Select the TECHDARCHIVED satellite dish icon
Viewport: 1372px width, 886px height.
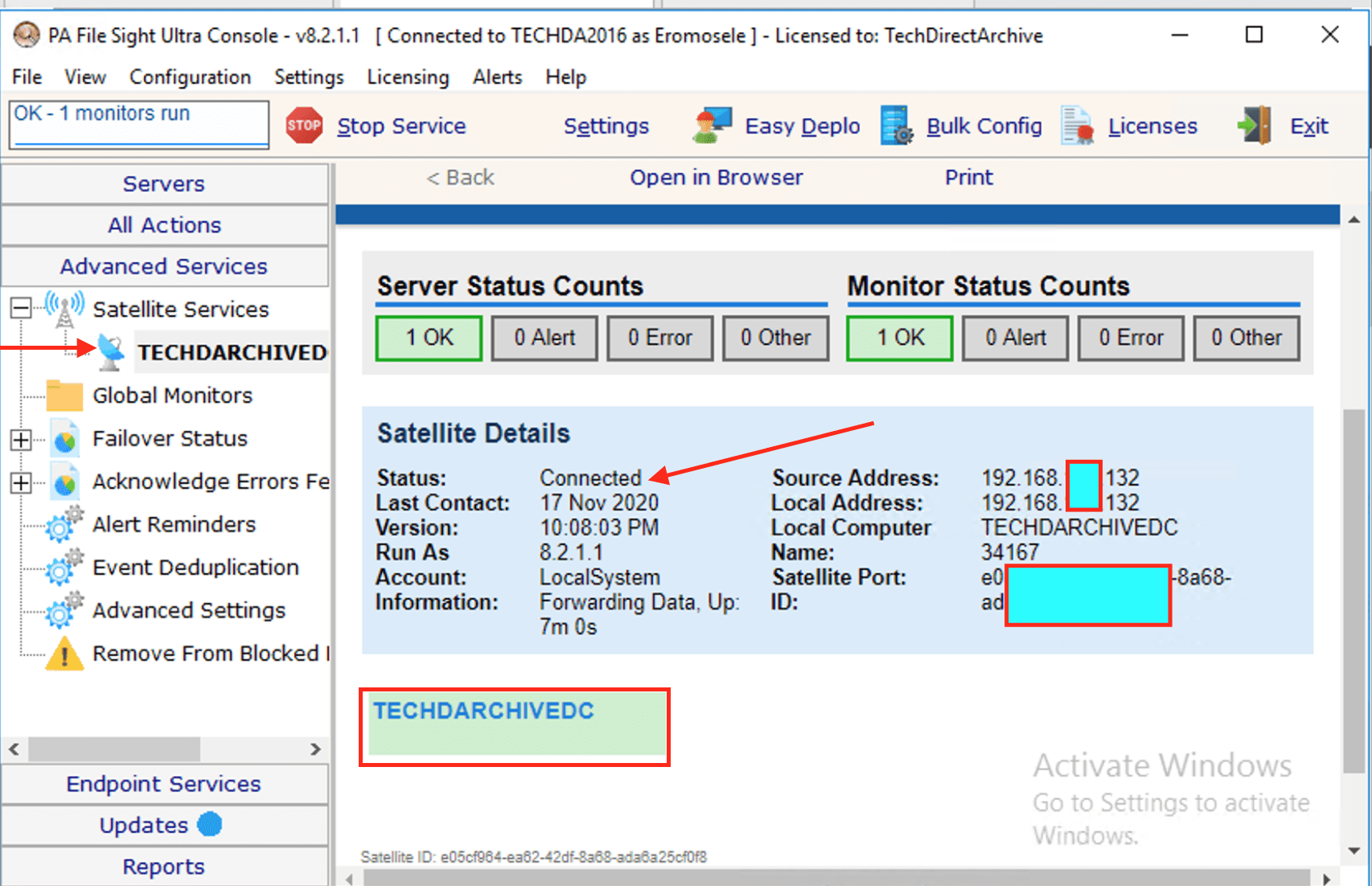coord(111,352)
